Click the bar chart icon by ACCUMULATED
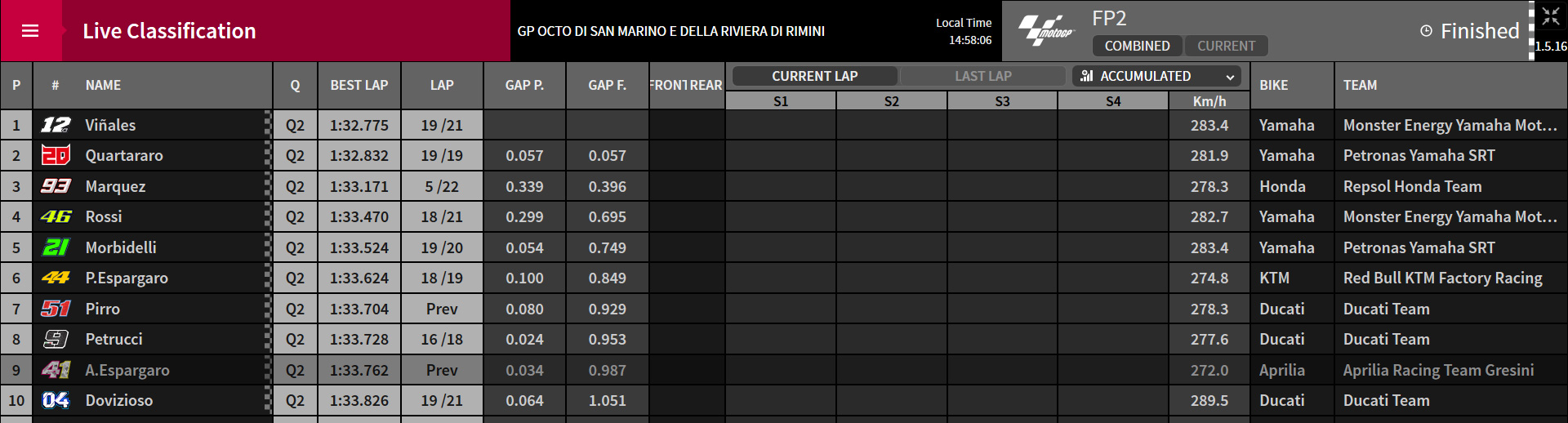Viewport: 1568px width, 423px height. (x=1087, y=76)
